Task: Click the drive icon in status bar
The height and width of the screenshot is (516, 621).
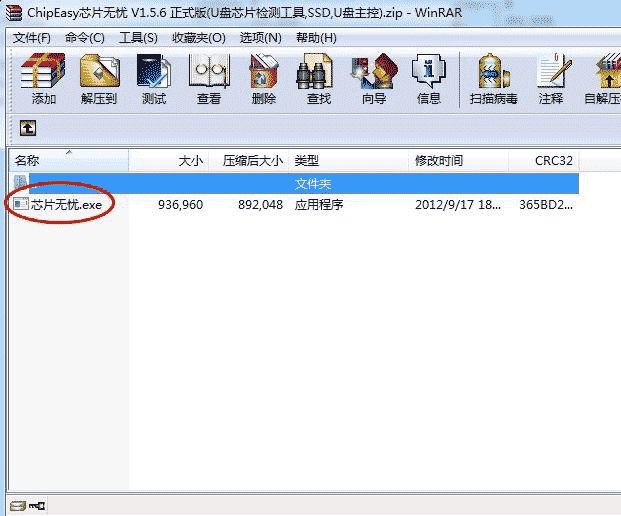Action: point(18,506)
